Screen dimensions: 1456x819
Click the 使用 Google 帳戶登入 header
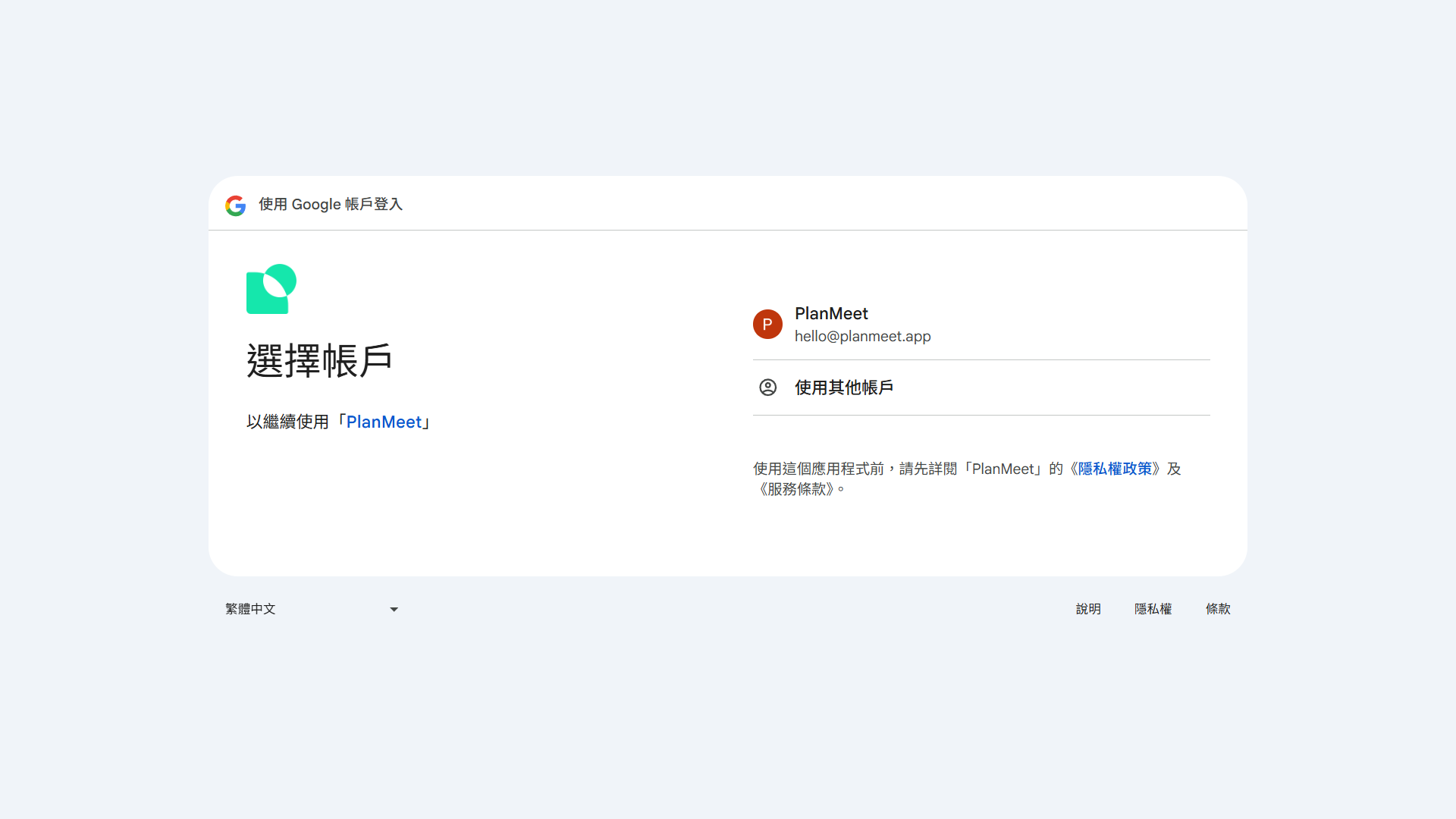coord(330,205)
